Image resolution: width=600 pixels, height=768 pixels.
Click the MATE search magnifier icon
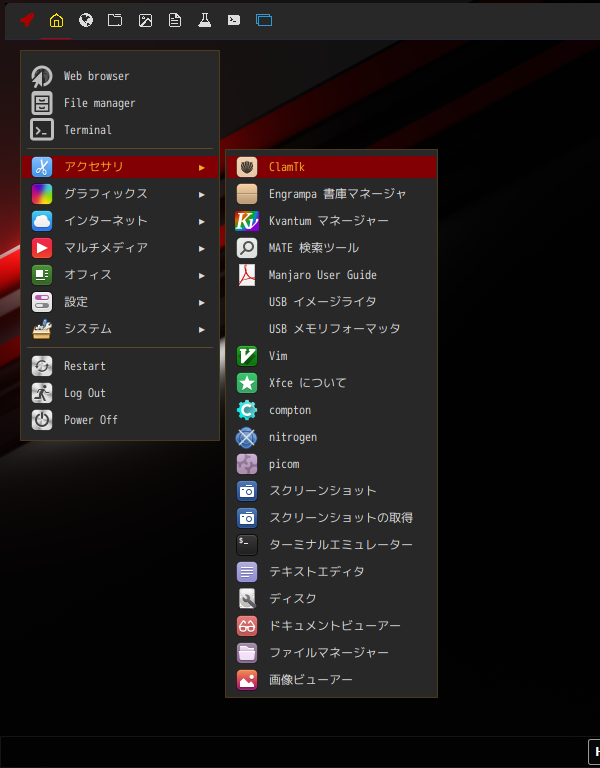[247, 248]
